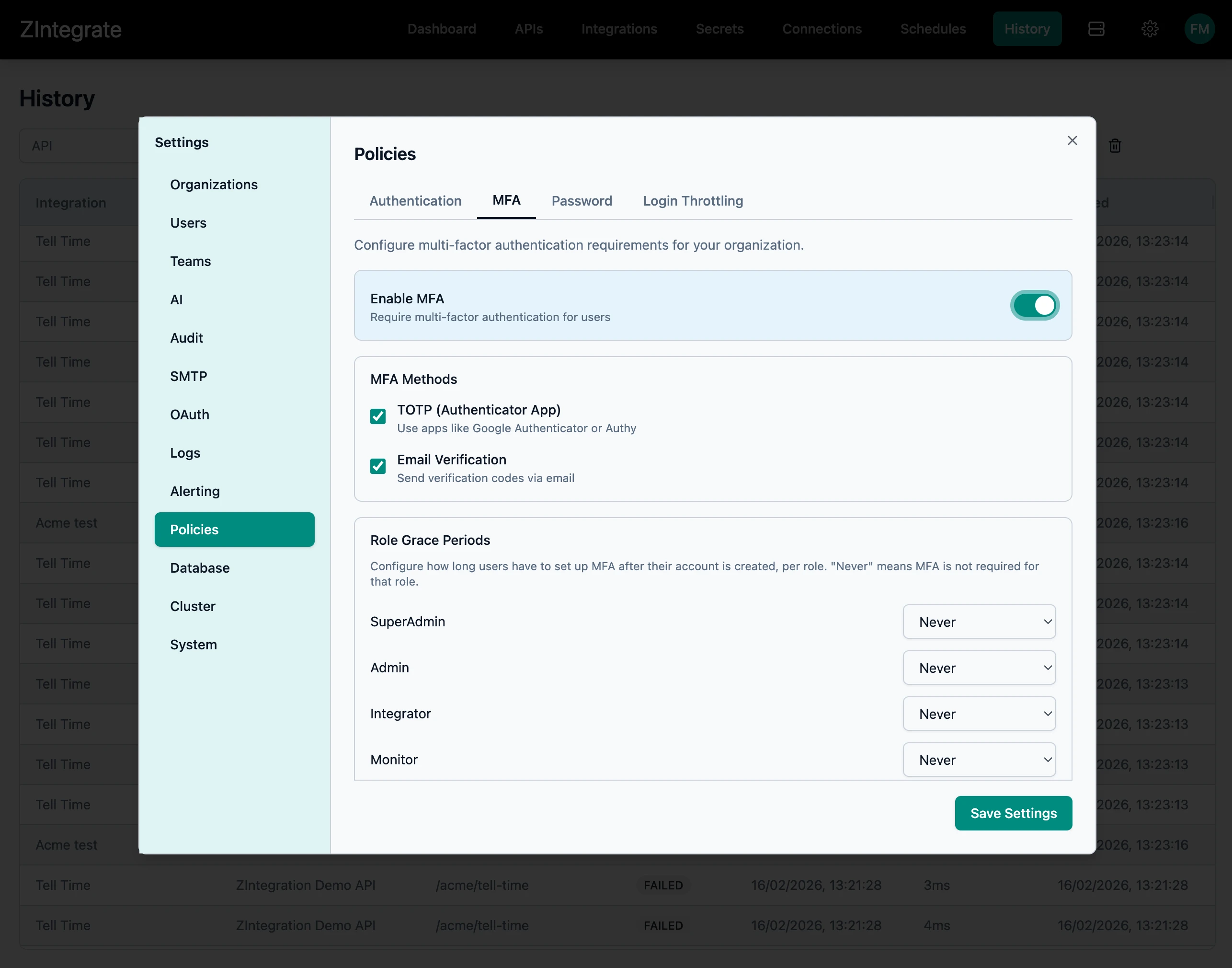Open the Monitor grace period dropdown
This screenshot has width=1232, height=968.
(980, 760)
